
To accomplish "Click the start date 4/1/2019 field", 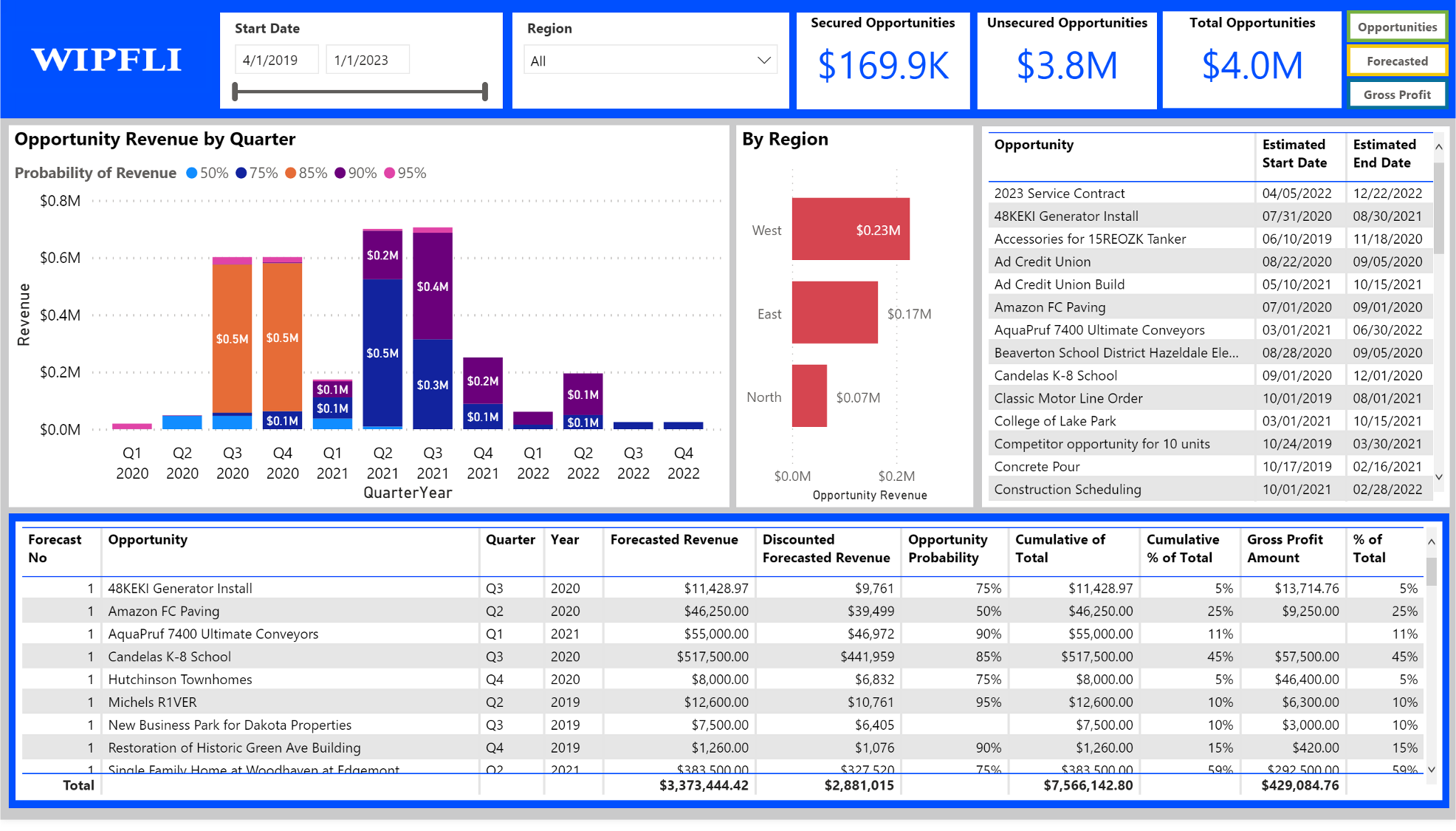I will (x=276, y=61).
